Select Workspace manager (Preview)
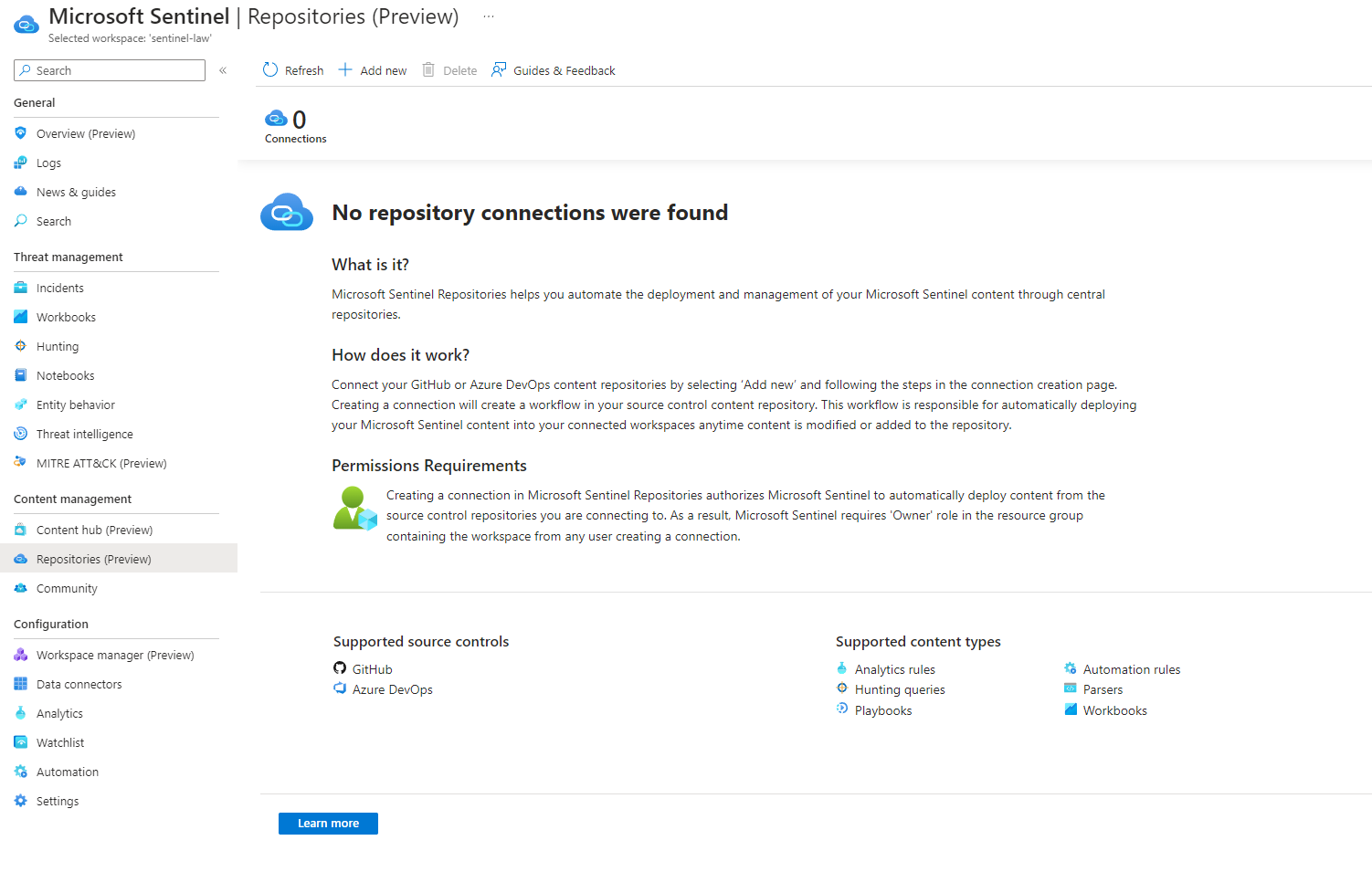Viewport: 1372px width, 872px height. (x=115, y=655)
